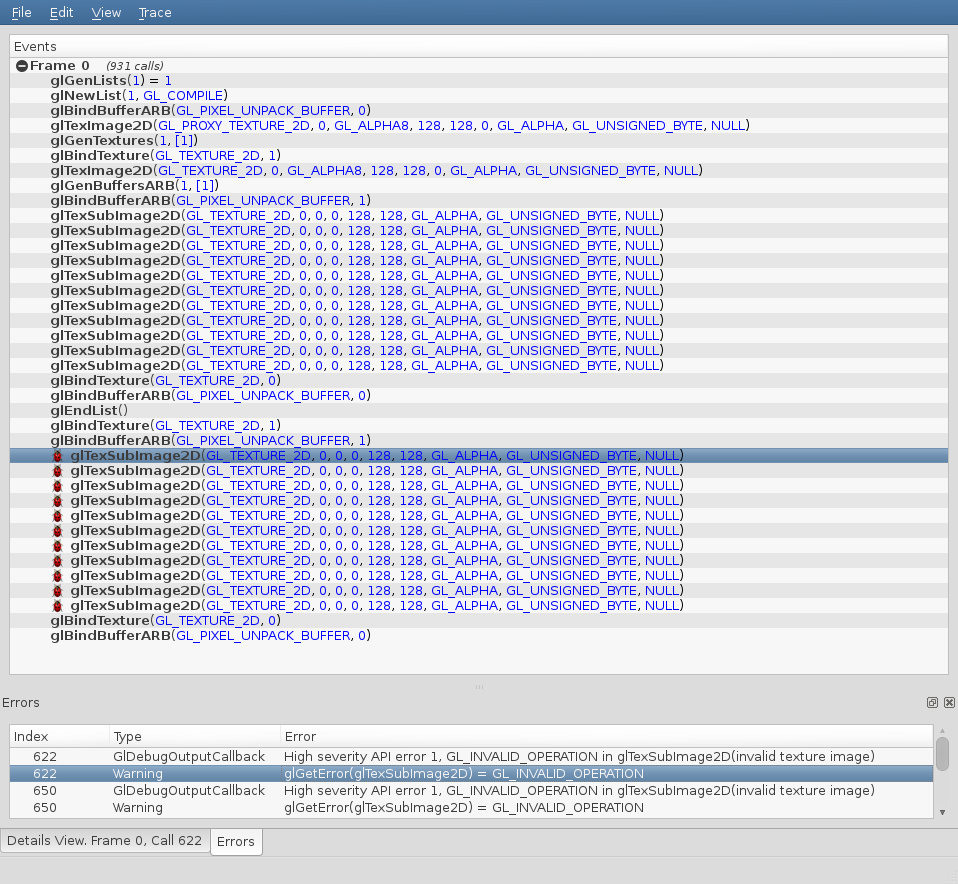The height and width of the screenshot is (884, 958).
Task: Select the glNewList call in the events list
Action: 139,96
